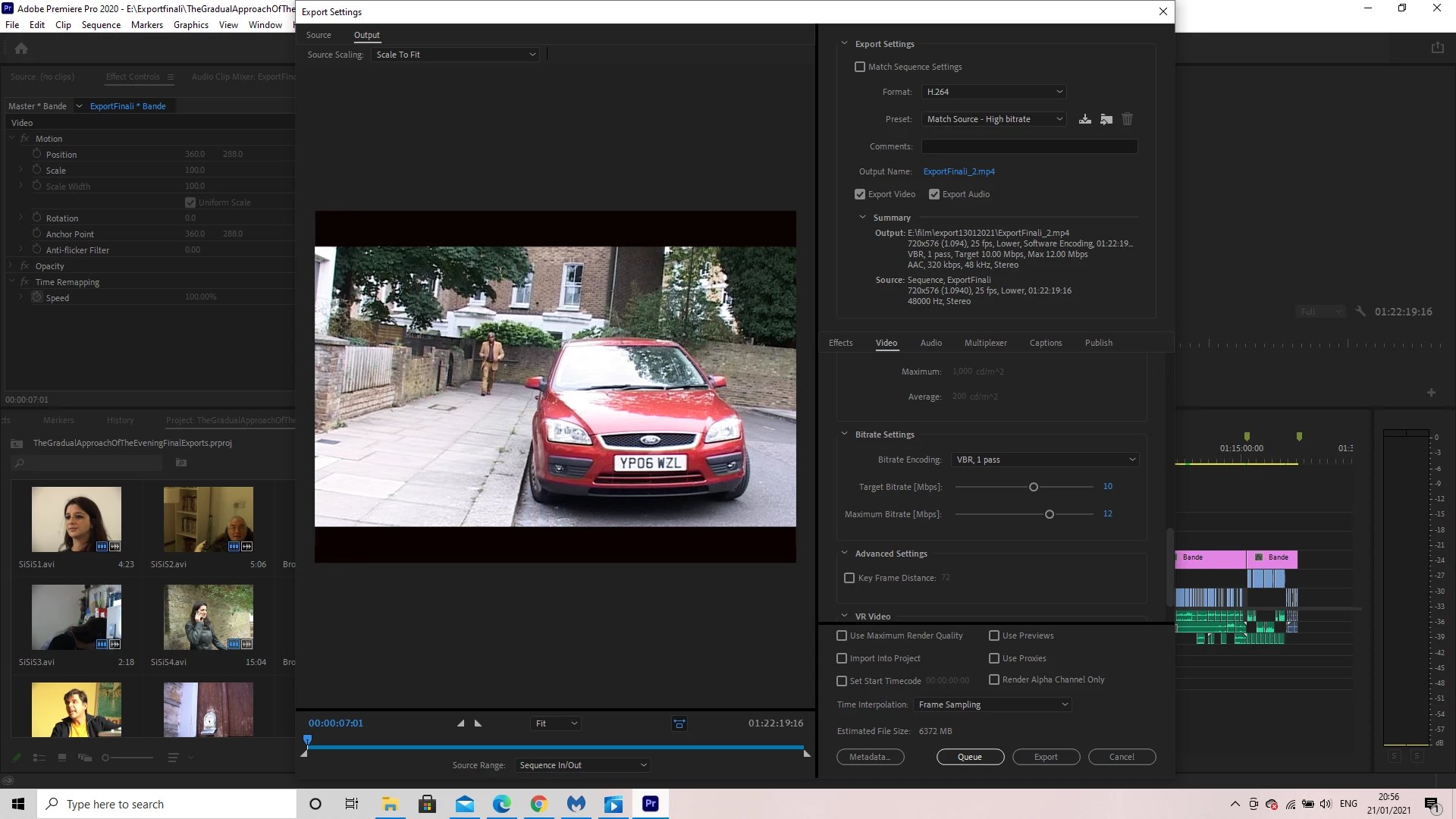Open the Format H.264 dropdown

click(x=994, y=92)
